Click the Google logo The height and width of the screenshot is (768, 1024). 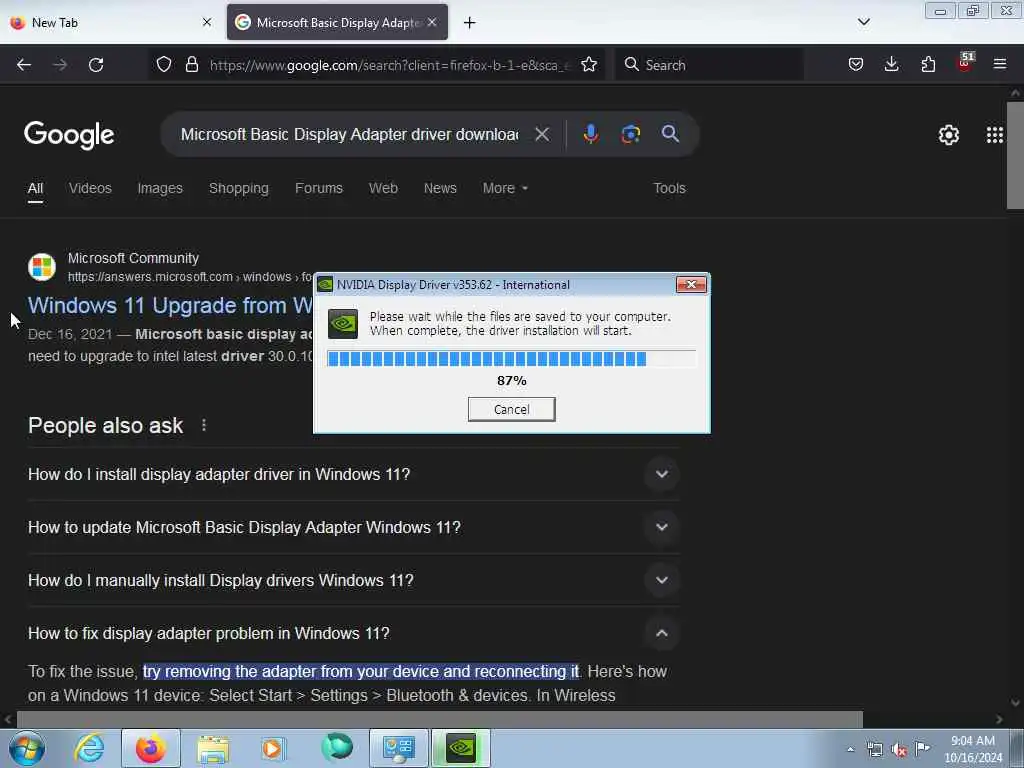click(69, 135)
